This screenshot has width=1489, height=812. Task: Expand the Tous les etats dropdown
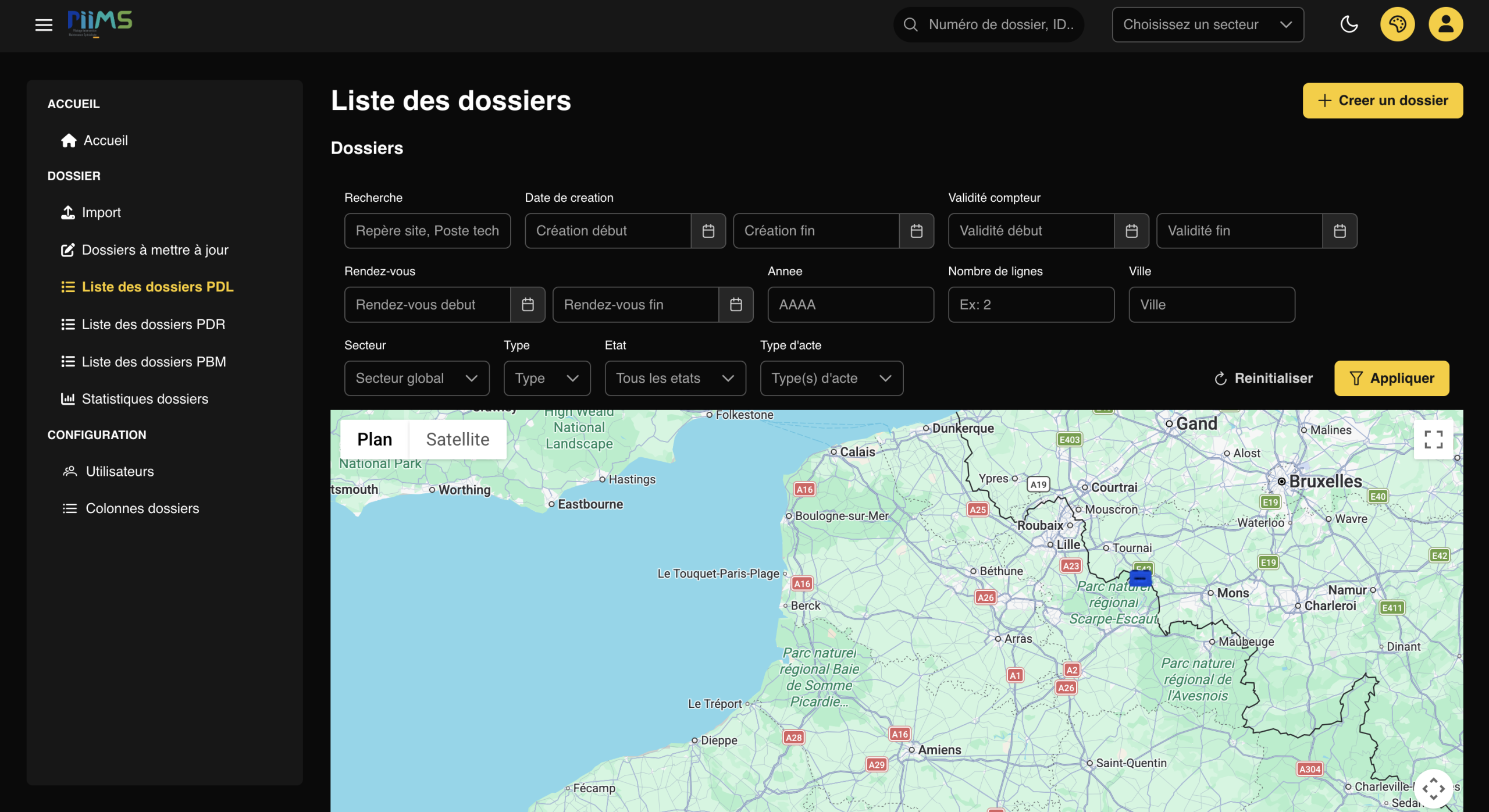[675, 379]
